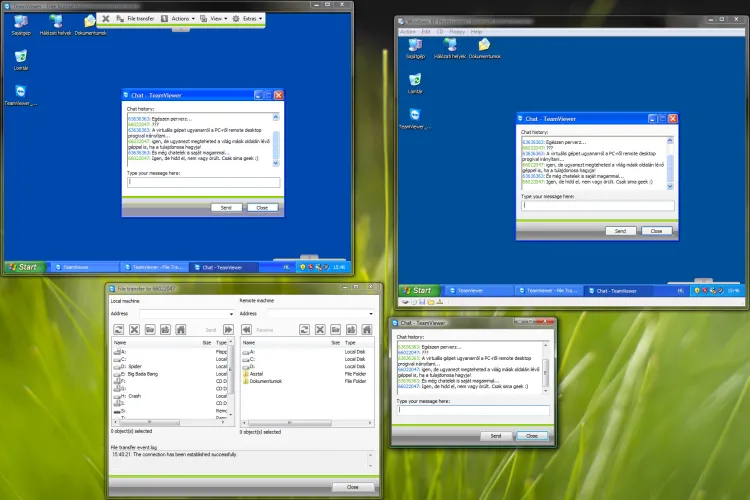Click Parent folder icon in Remote machine toolbar

351,330
